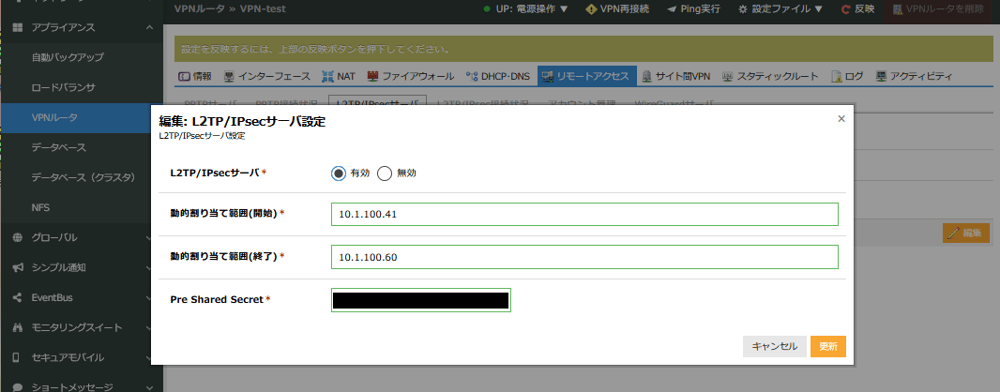Click the 動的割り当て範囲(終了) input field
The width and height of the screenshot is (1000, 392).
tap(584, 257)
